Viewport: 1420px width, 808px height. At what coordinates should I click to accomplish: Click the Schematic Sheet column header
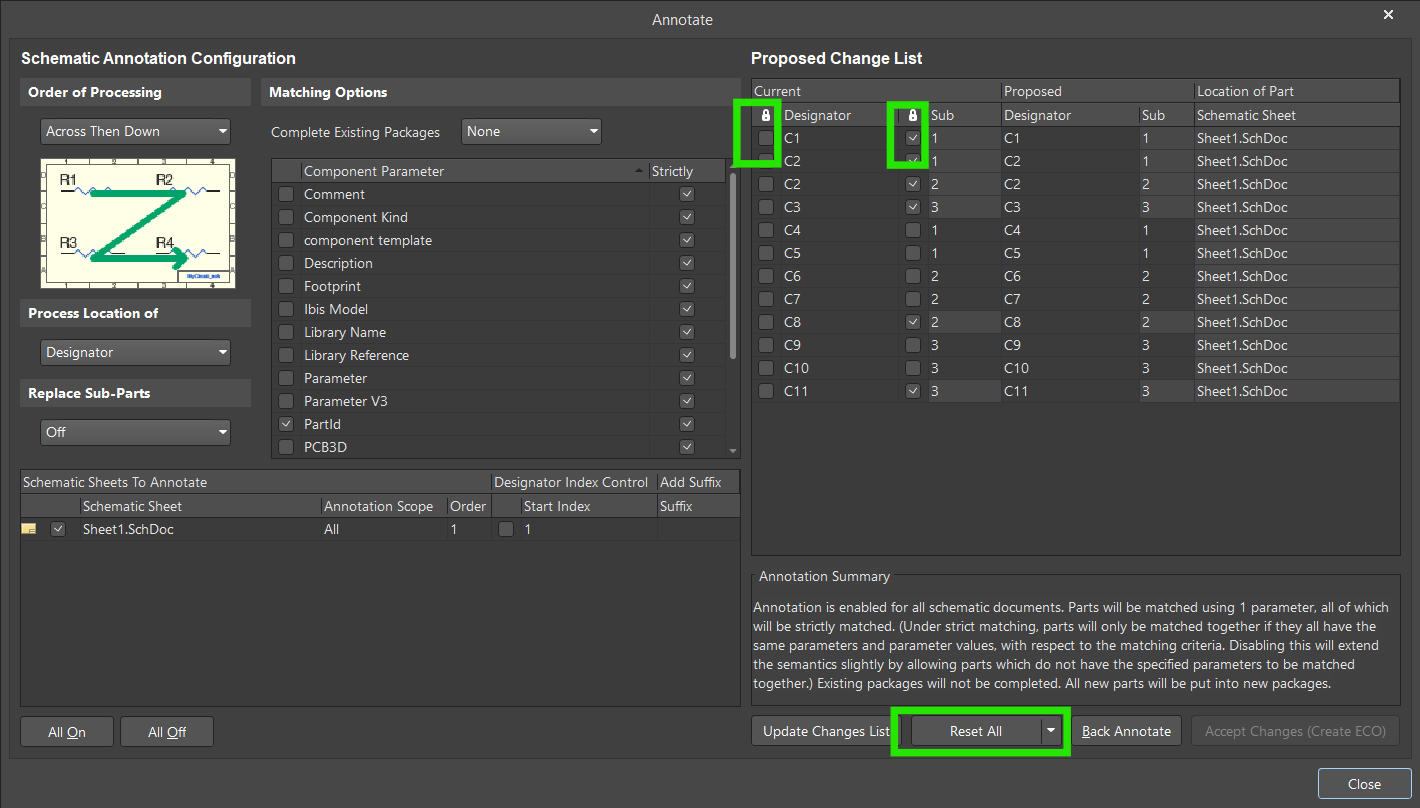tap(200, 506)
